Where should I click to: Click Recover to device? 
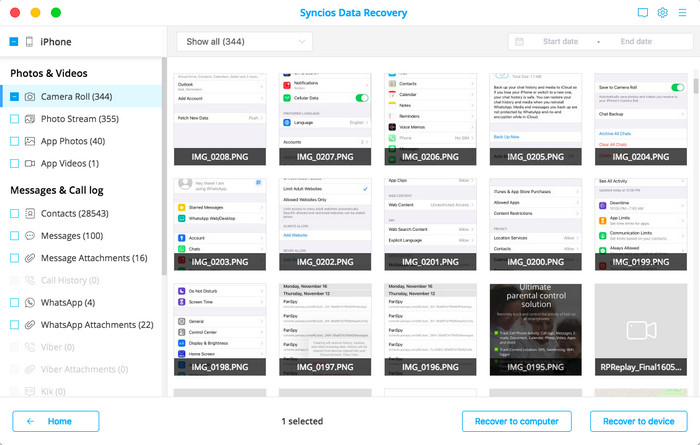[x=638, y=421]
